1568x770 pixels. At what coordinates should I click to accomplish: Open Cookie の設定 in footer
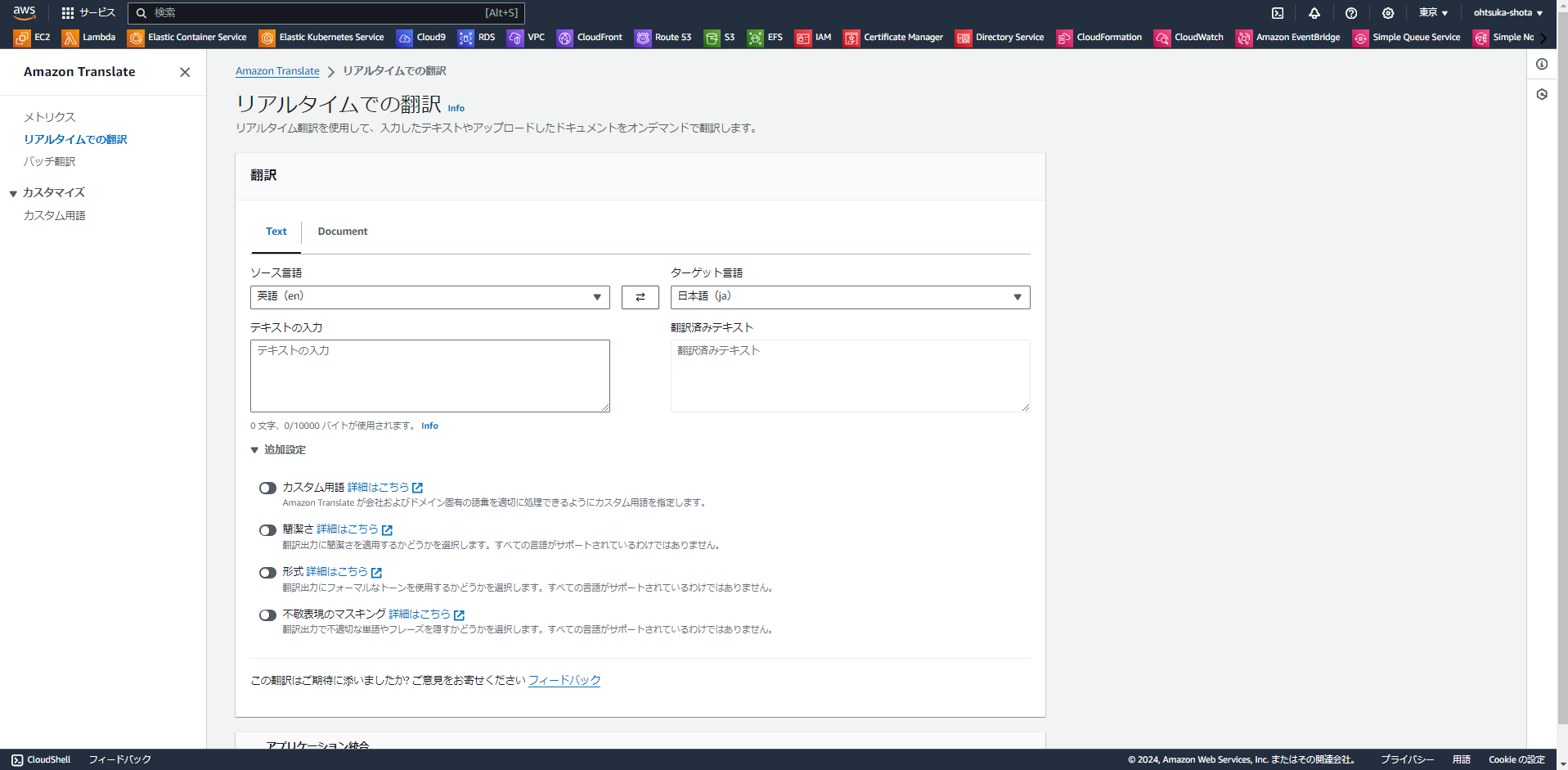click(1516, 759)
